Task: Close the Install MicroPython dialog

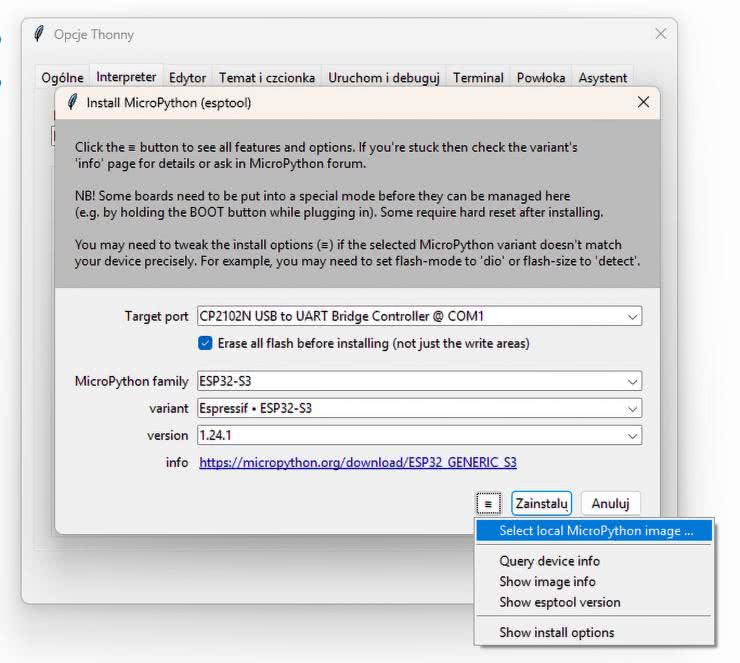Action: [643, 102]
